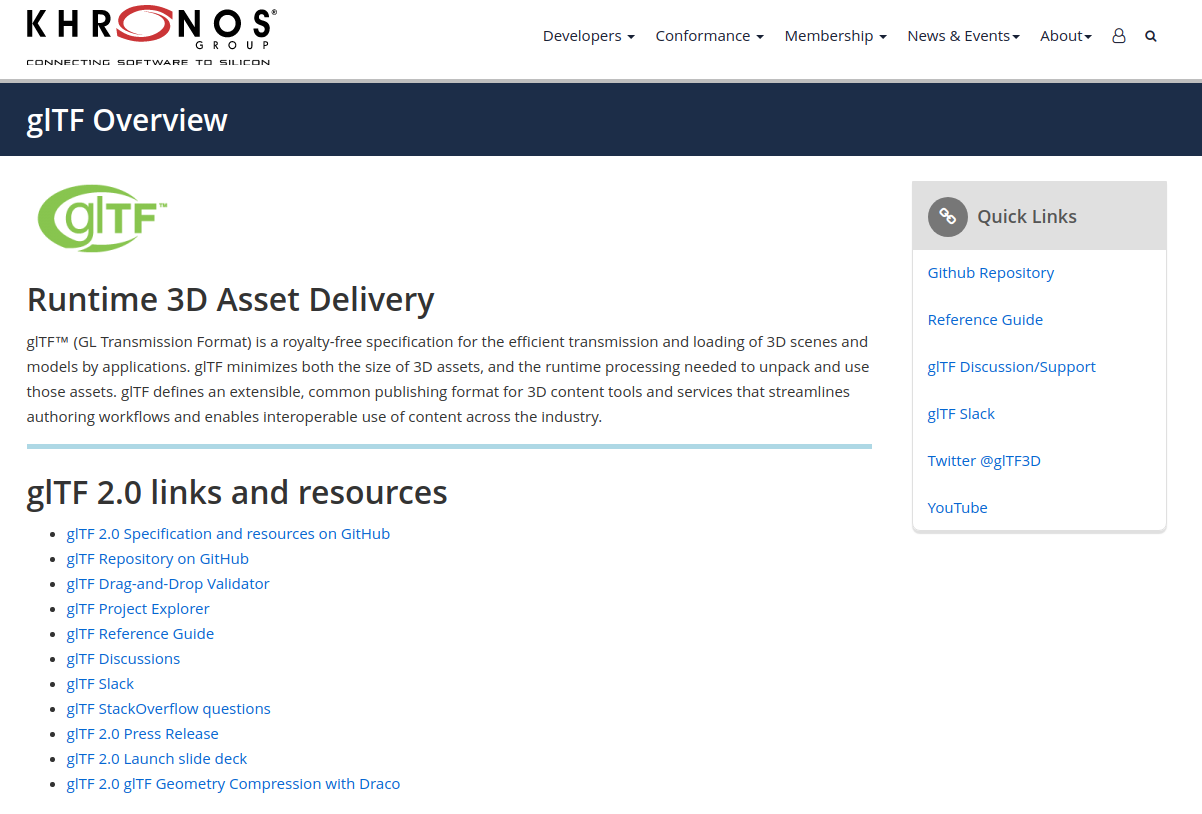Open the glTF Discussions link
Viewport: 1202px width, 814px height.
(x=123, y=659)
